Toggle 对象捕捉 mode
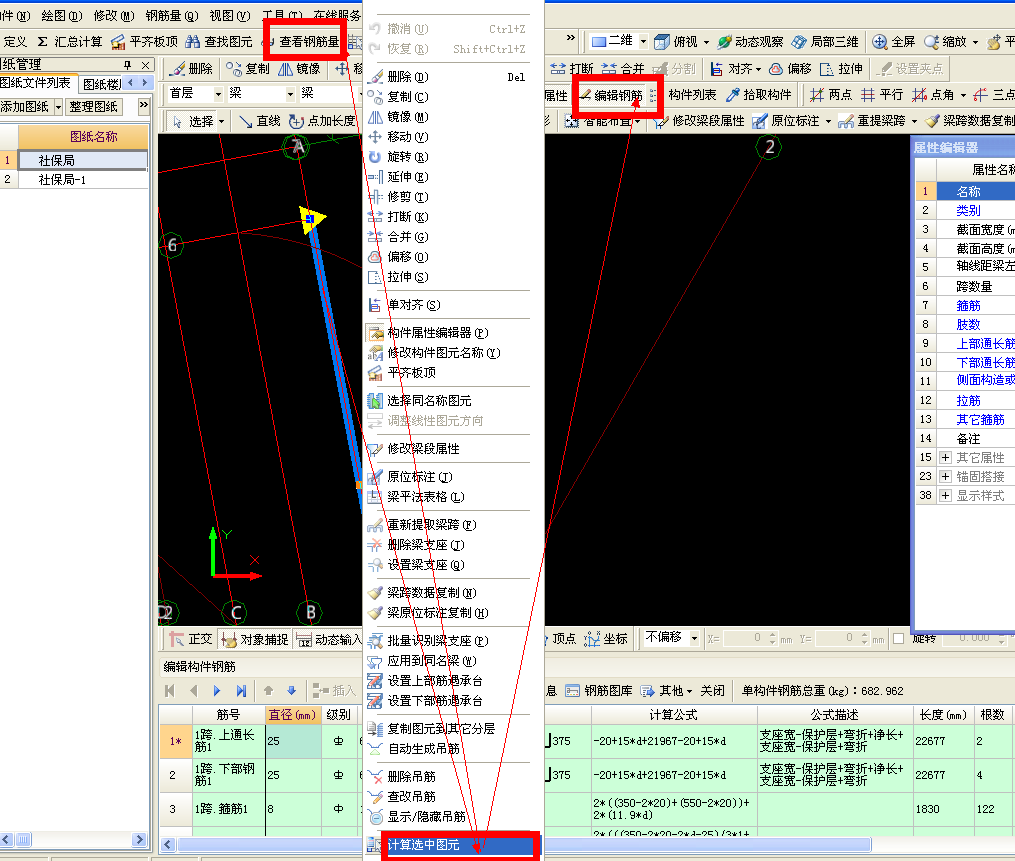This screenshot has height=861, width=1015. pyautogui.click(x=254, y=639)
